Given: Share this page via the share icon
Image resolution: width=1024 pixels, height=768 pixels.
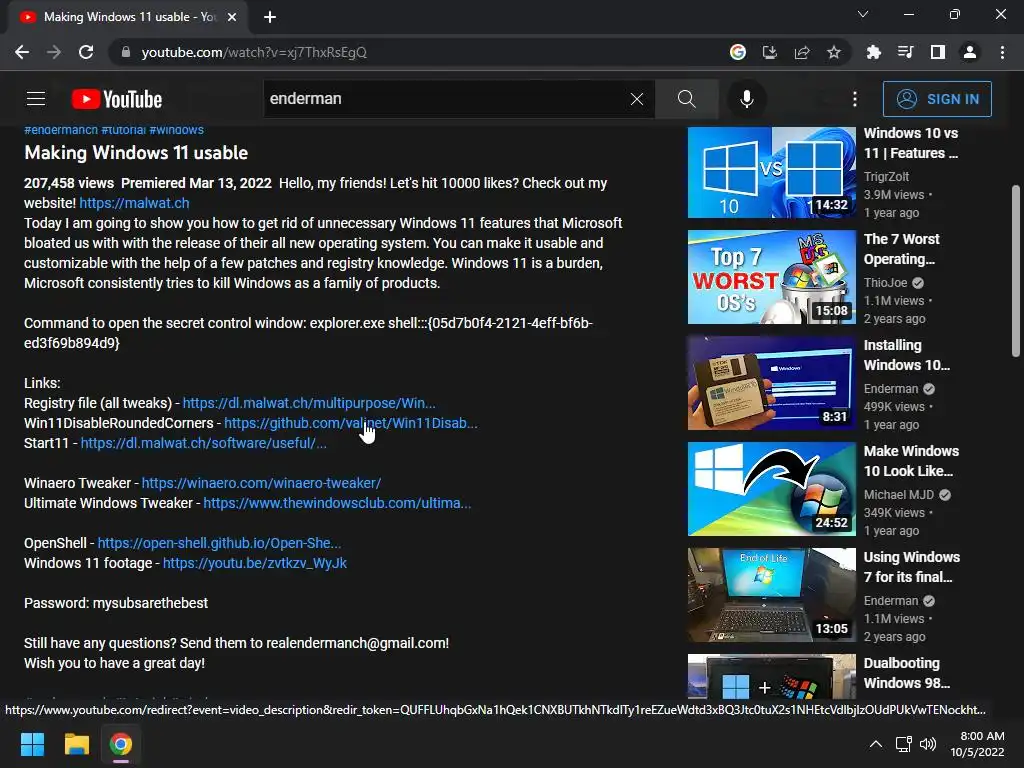Looking at the screenshot, I should 802,52.
